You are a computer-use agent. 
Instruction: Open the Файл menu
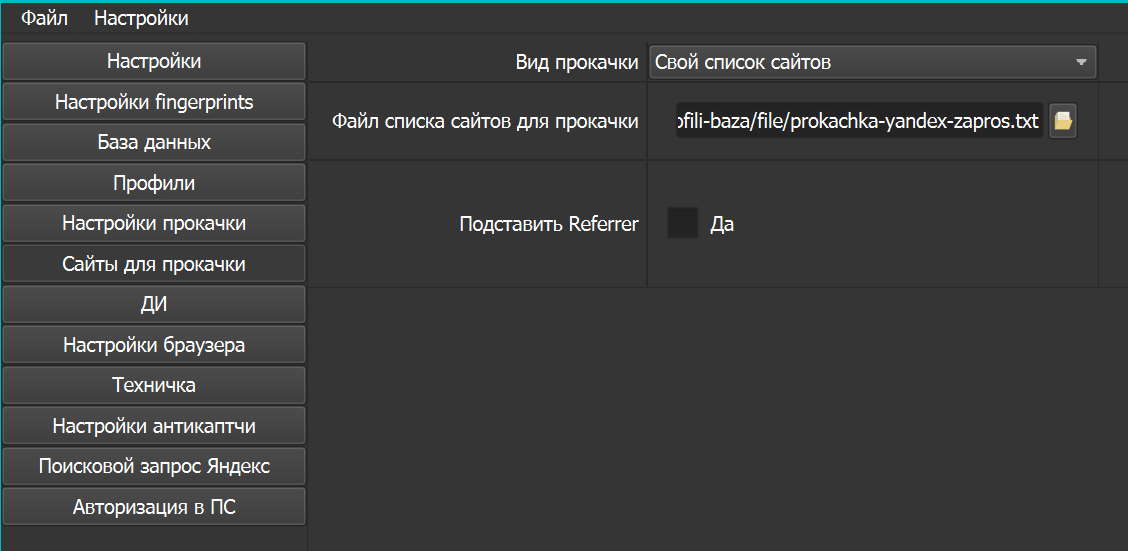pyautogui.click(x=44, y=18)
